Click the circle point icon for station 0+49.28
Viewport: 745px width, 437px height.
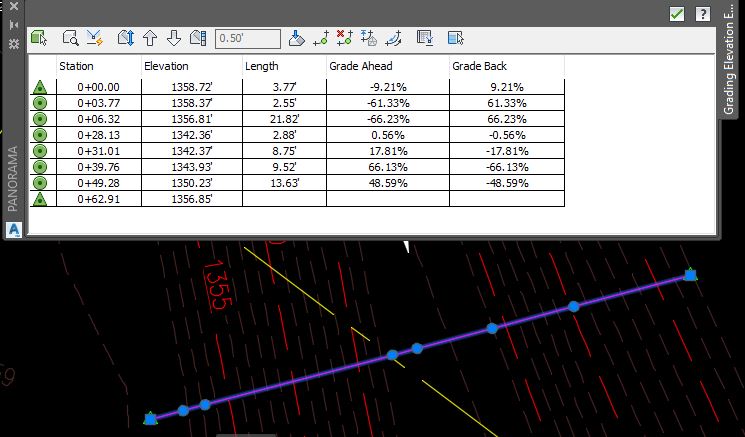40,183
